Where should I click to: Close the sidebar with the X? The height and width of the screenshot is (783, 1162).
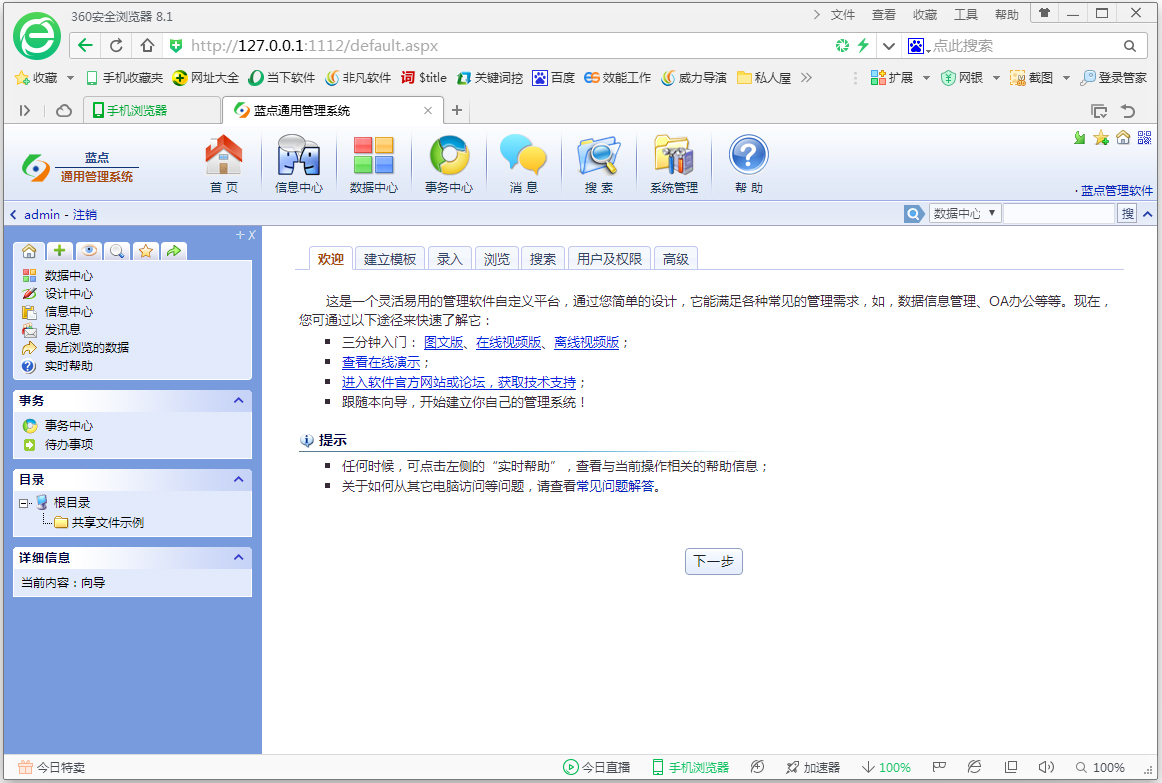(252, 235)
